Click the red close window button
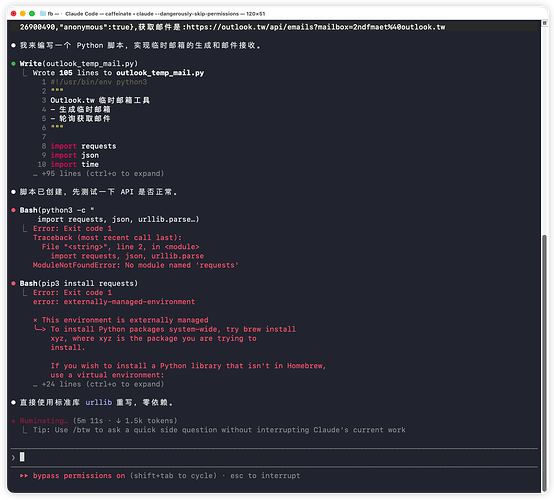This screenshot has width=554, height=500. [13, 13]
